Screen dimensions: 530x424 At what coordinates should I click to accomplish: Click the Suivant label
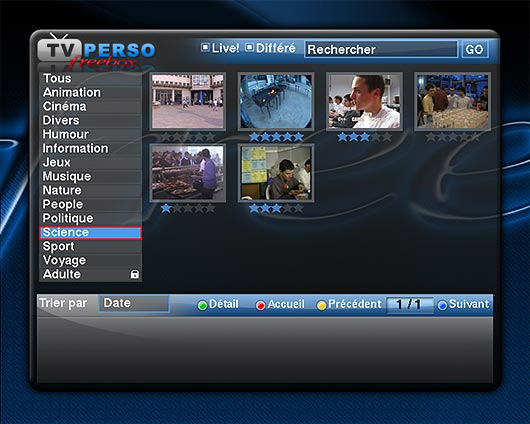pos(469,304)
